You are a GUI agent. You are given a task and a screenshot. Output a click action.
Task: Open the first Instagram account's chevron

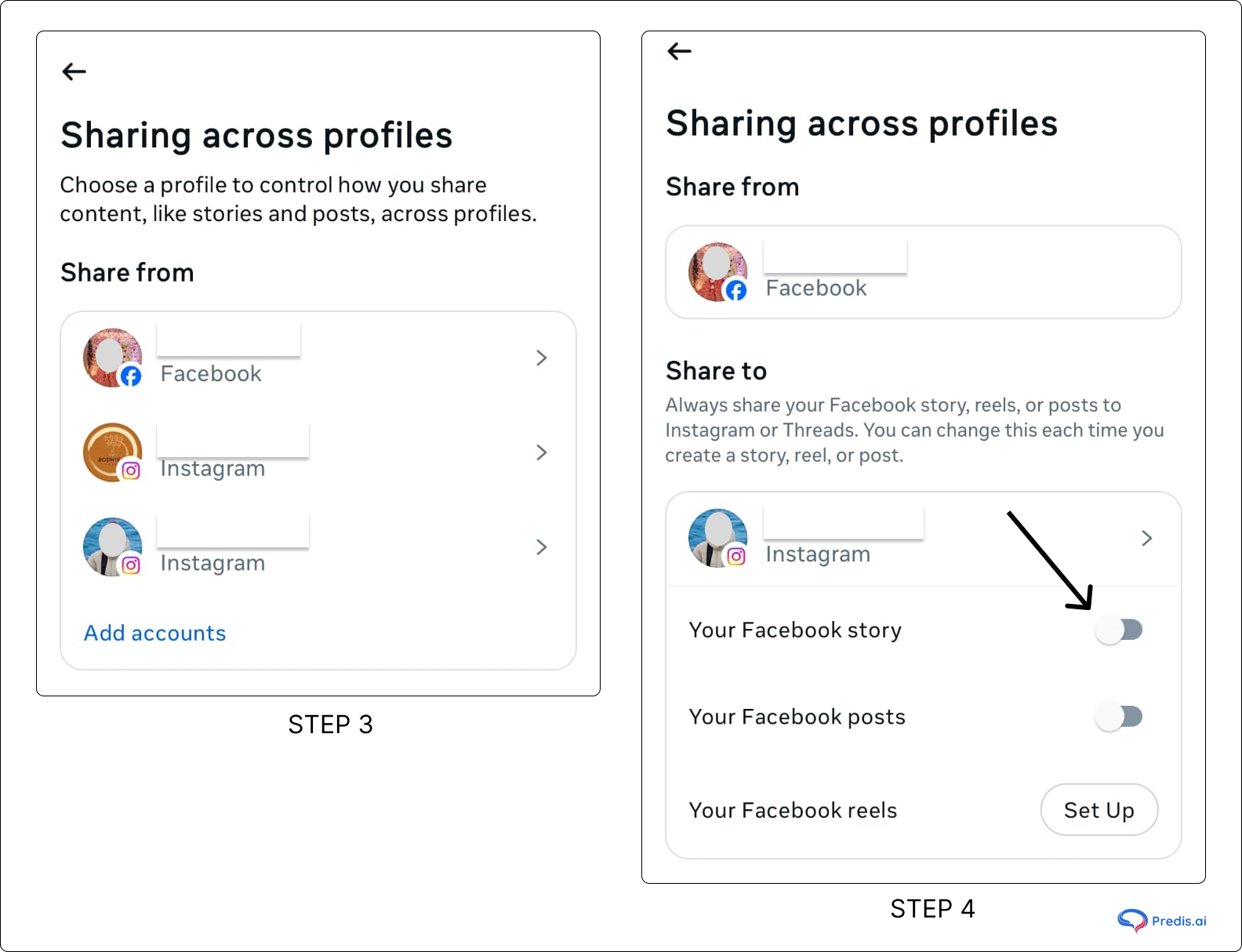(x=541, y=452)
